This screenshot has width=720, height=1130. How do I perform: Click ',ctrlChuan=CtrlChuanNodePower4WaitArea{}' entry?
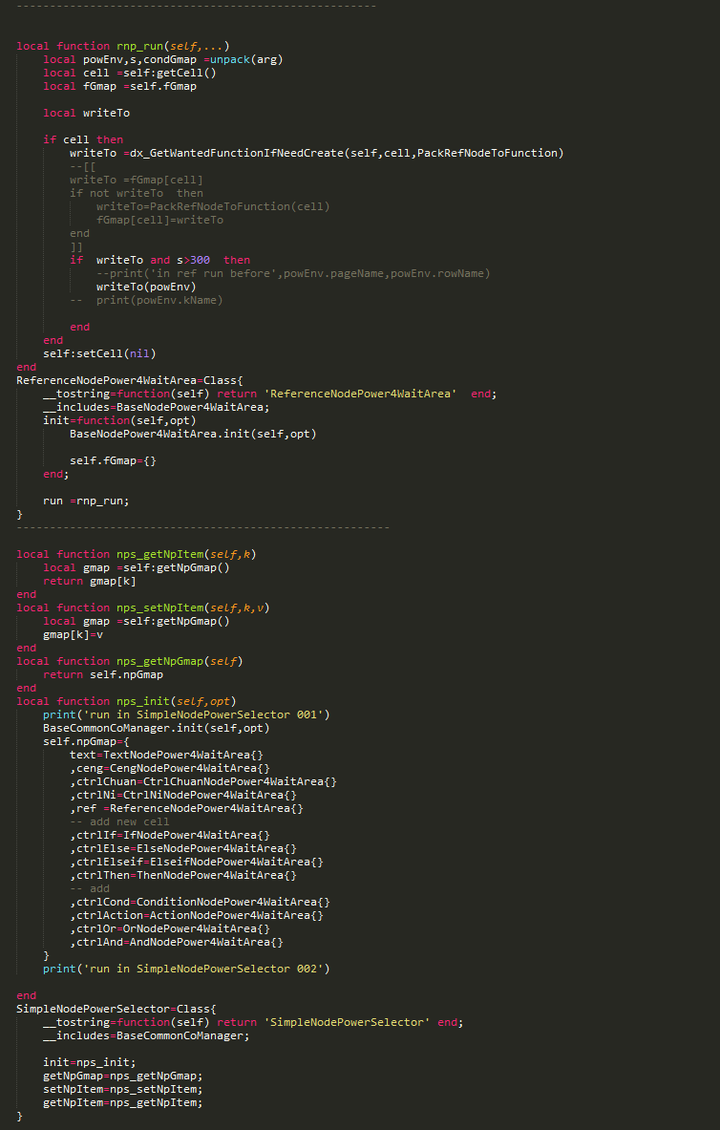pyautogui.click(x=203, y=782)
